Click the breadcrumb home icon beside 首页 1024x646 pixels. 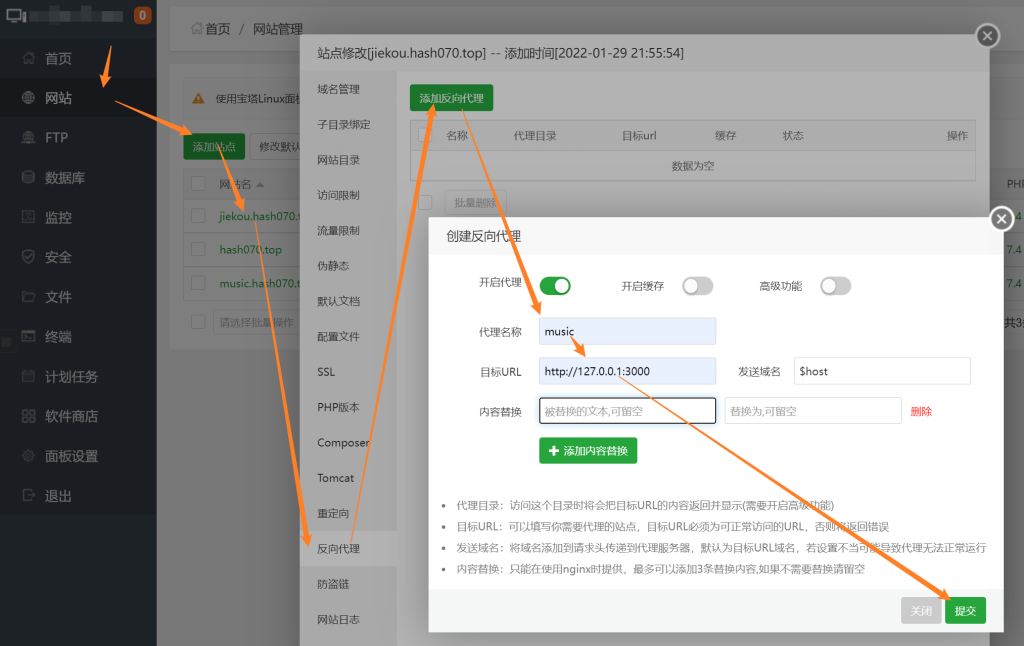point(197,28)
